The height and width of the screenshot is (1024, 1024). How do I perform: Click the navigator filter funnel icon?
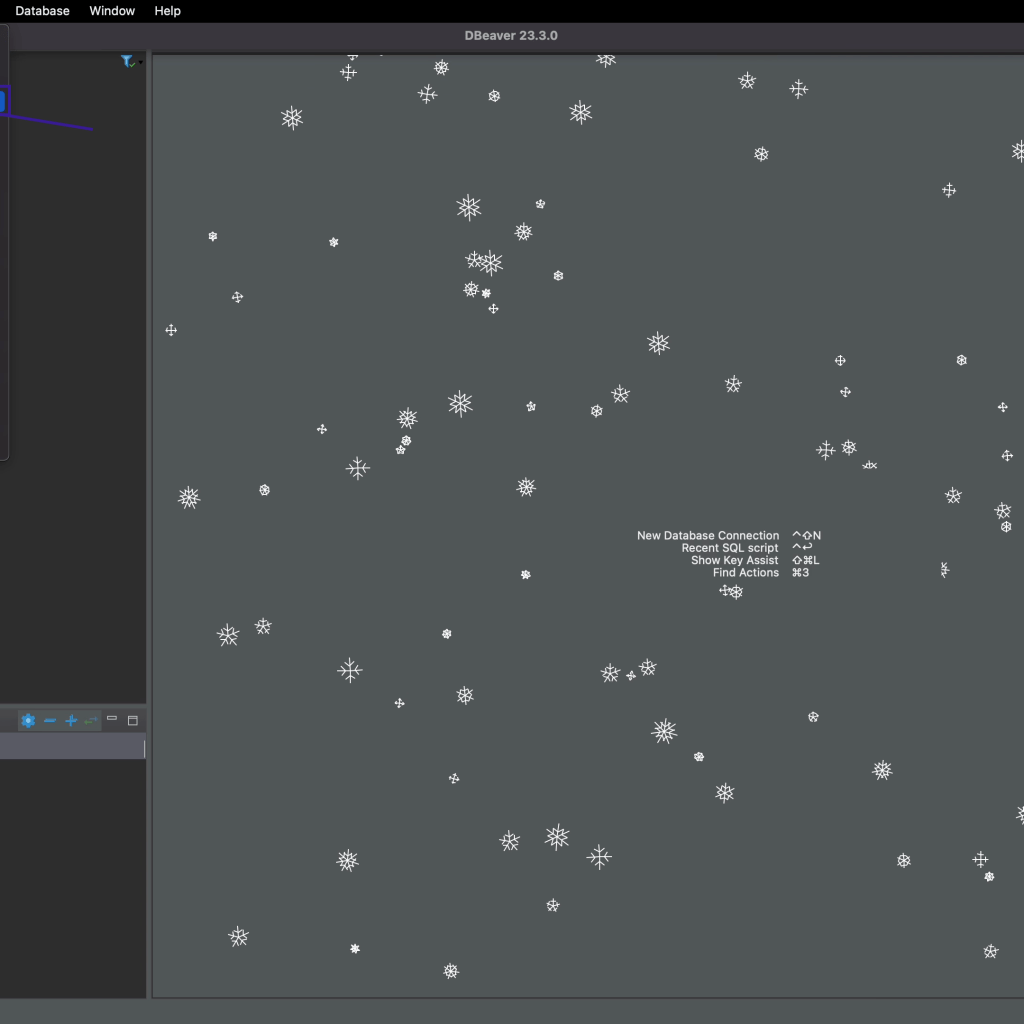[x=127, y=62]
